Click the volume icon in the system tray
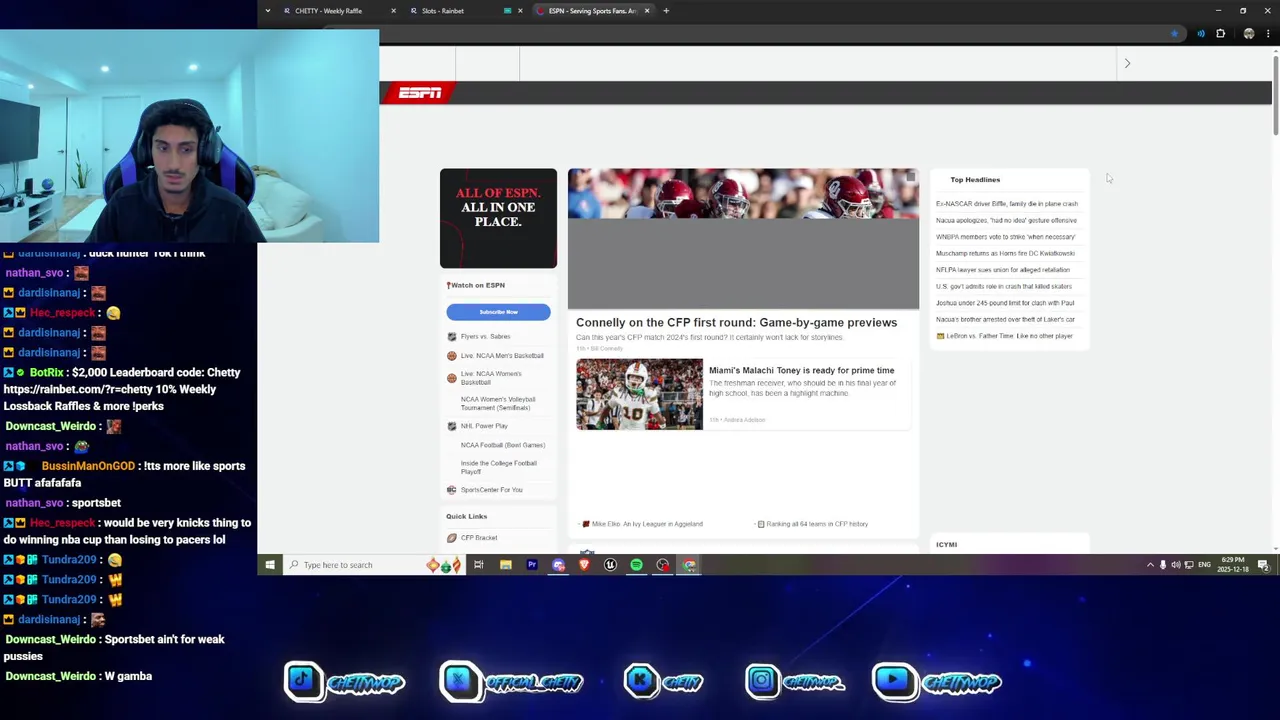 click(1176, 565)
